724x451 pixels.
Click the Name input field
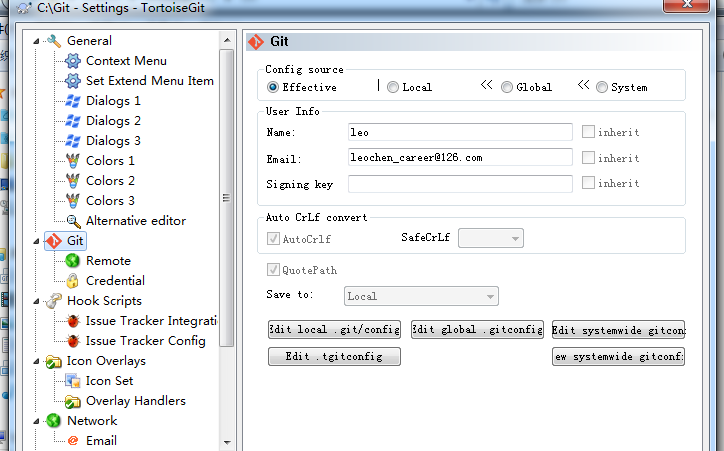[x=460, y=132]
